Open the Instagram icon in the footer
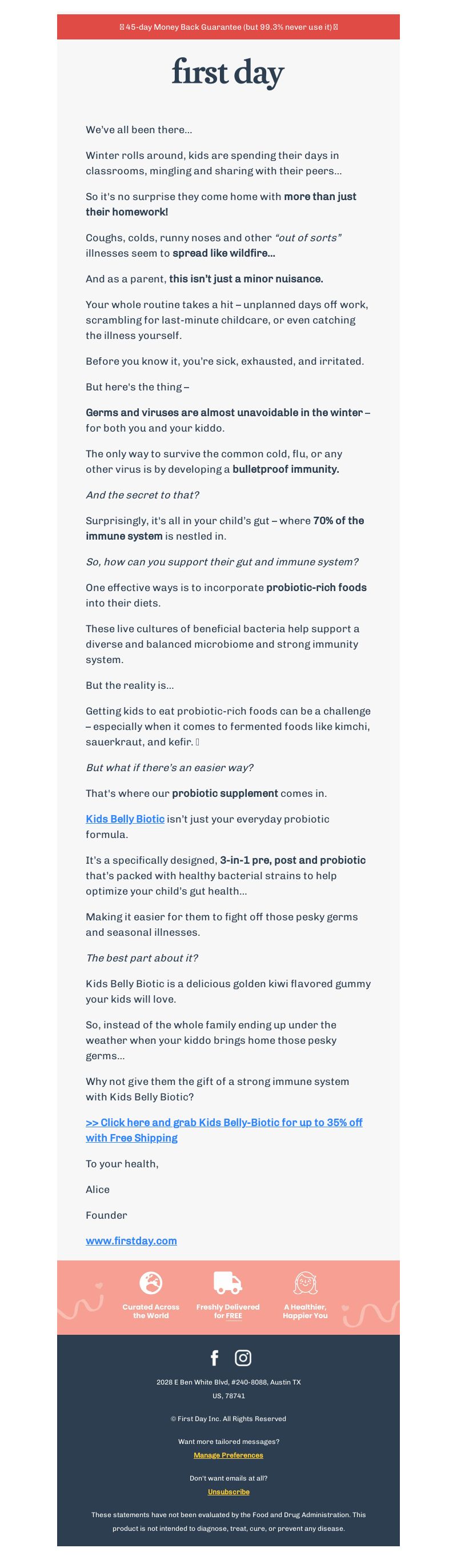Screen dimensions: 457x1568 [243, 1358]
